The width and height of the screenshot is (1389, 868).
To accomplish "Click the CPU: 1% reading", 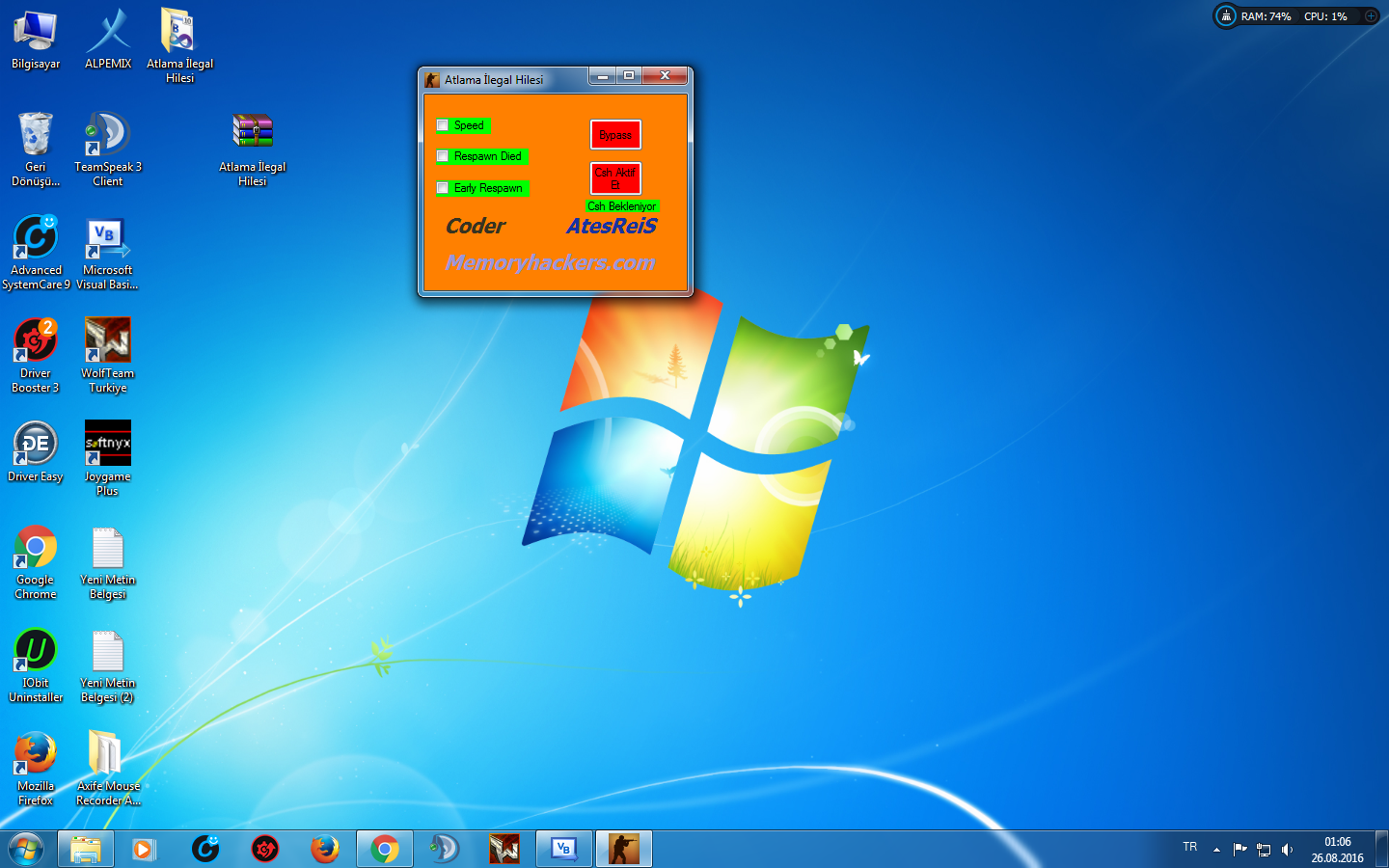I will (x=1325, y=16).
